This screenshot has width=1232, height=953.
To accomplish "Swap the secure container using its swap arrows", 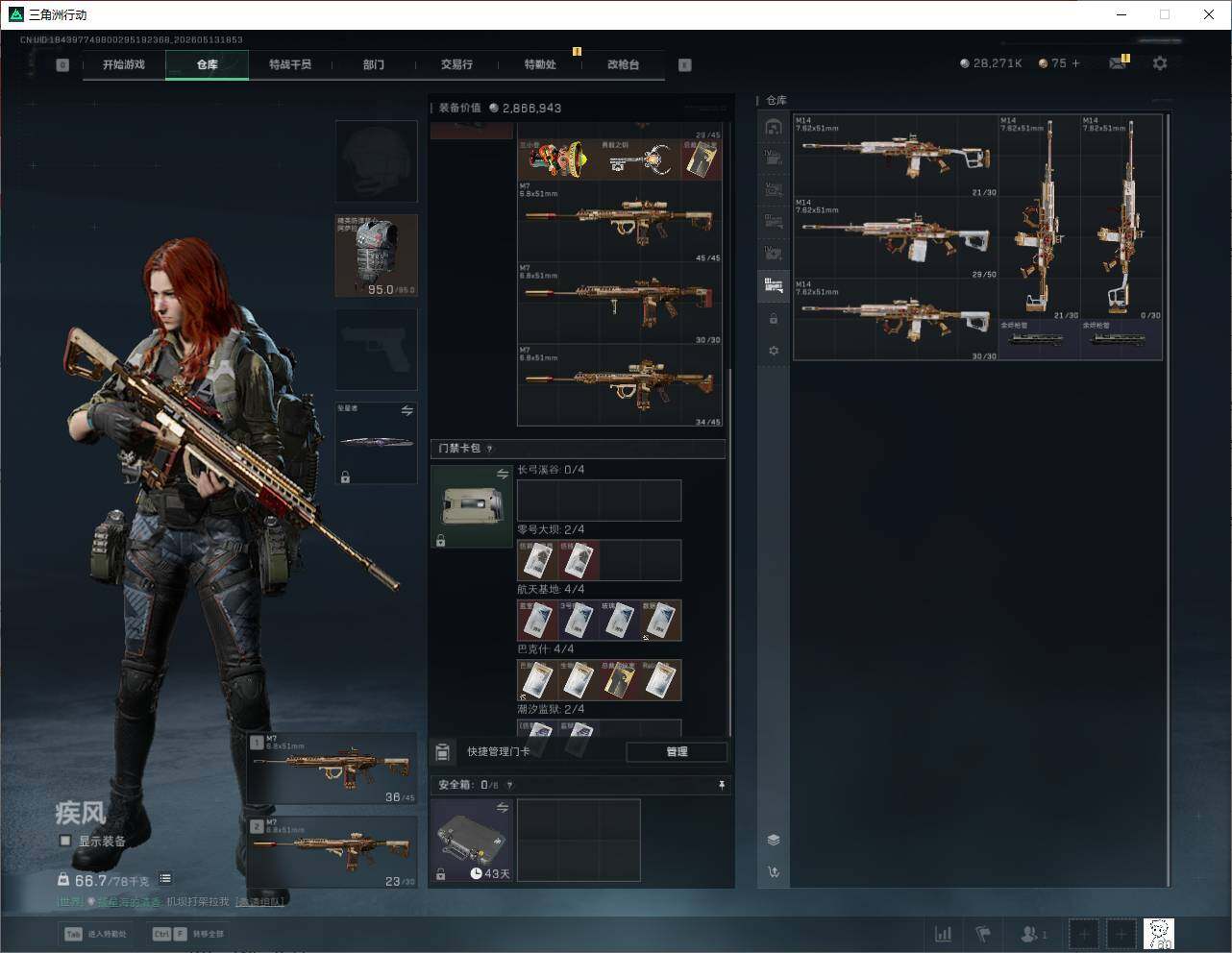I will coord(502,808).
